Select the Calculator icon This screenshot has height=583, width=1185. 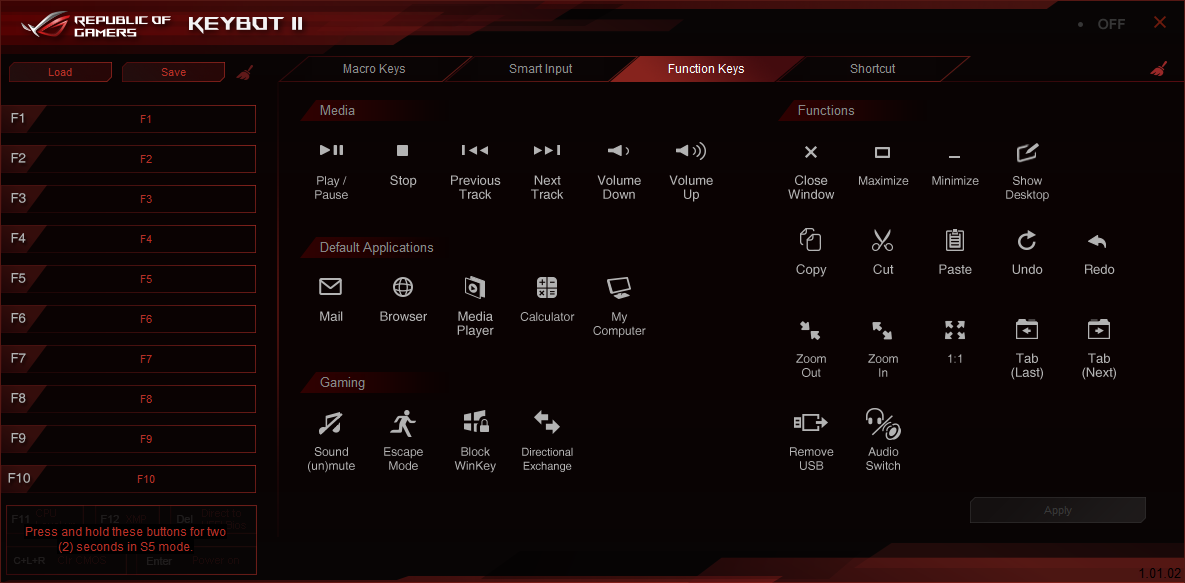[546, 287]
